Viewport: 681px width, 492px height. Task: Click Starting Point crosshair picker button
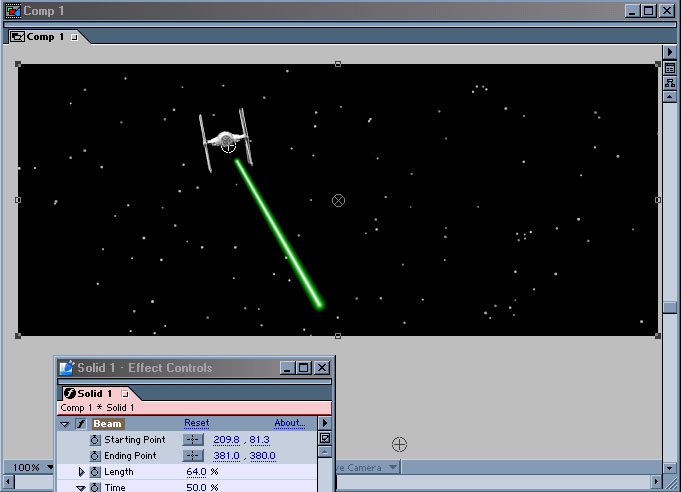click(x=193, y=440)
